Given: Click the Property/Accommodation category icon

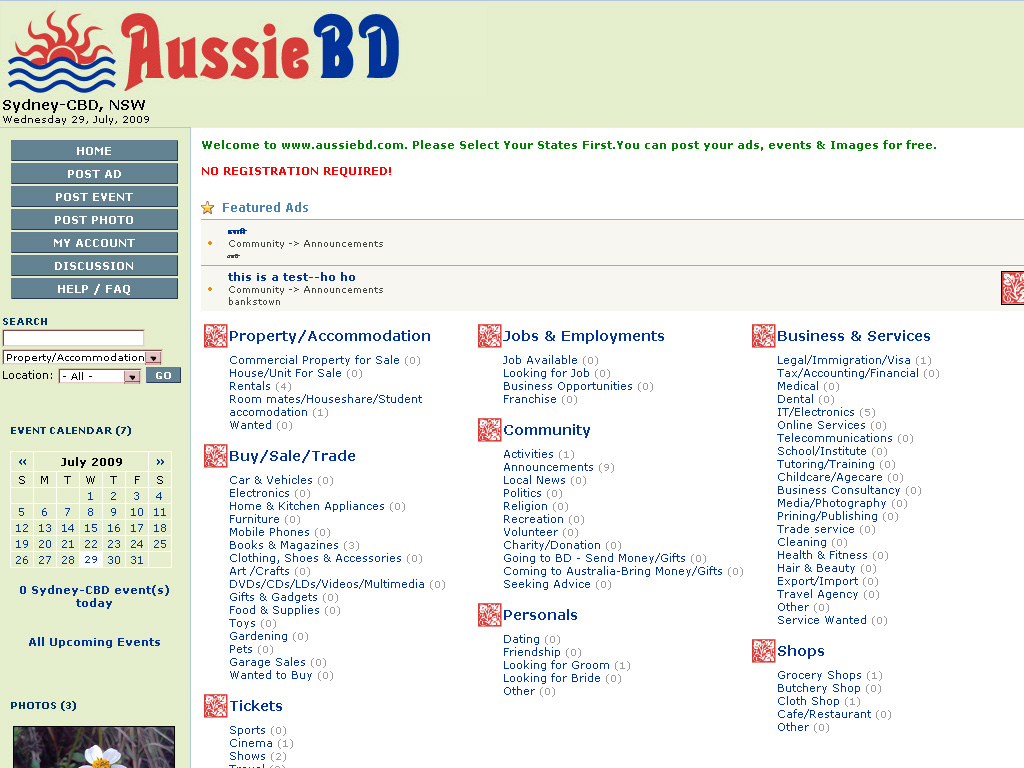Looking at the screenshot, I should (x=215, y=336).
